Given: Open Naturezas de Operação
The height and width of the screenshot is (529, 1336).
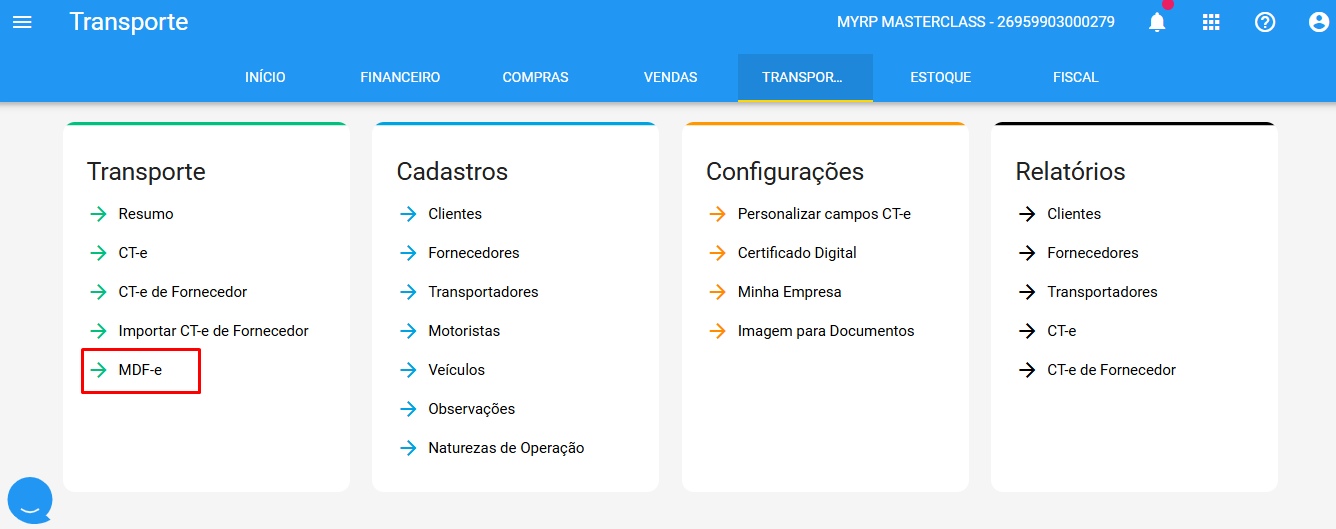Looking at the screenshot, I should point(506,448).
